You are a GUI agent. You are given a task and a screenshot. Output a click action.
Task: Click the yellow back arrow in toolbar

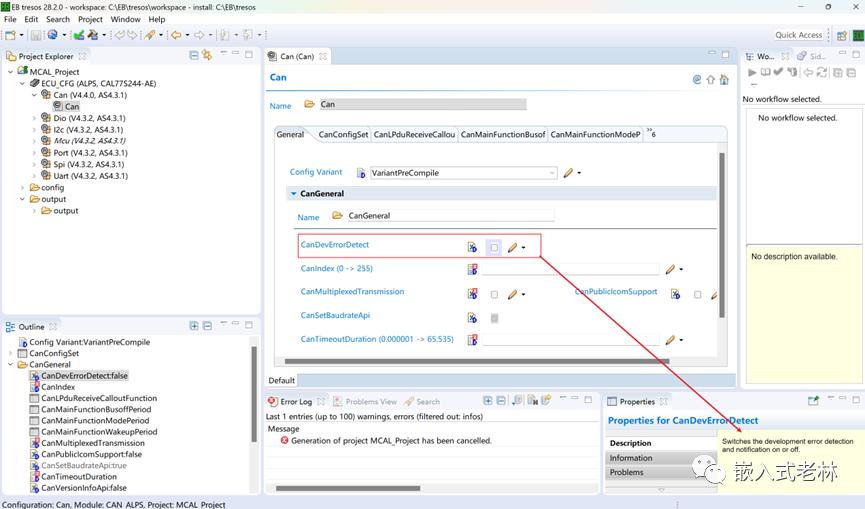(x=176, y=35)
